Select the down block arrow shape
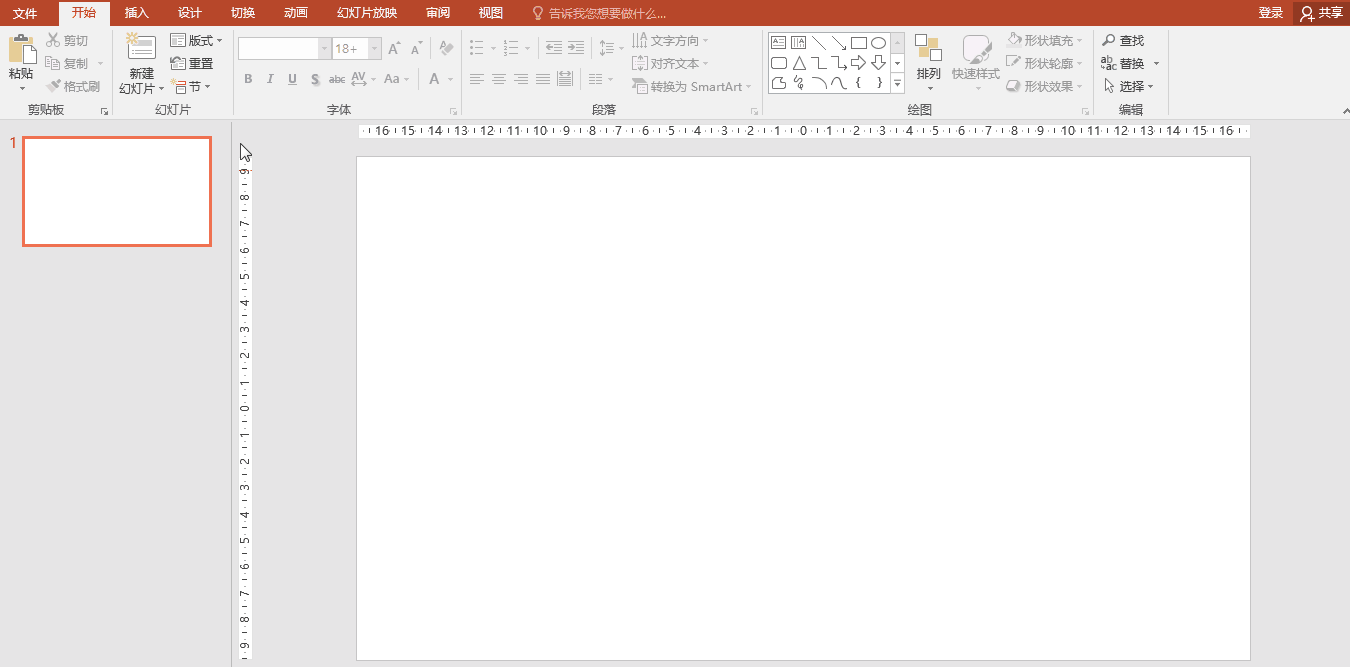Viewport: 1350px width, 667px height. 878,63
